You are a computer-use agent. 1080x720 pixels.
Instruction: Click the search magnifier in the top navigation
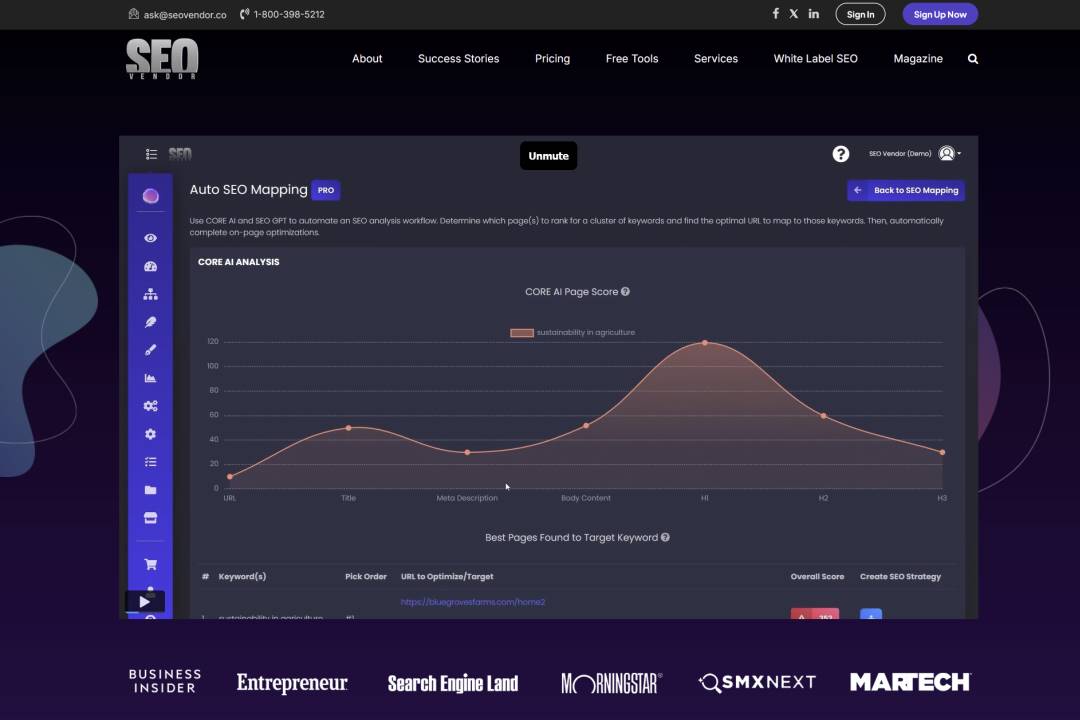(x=972, y=59)
